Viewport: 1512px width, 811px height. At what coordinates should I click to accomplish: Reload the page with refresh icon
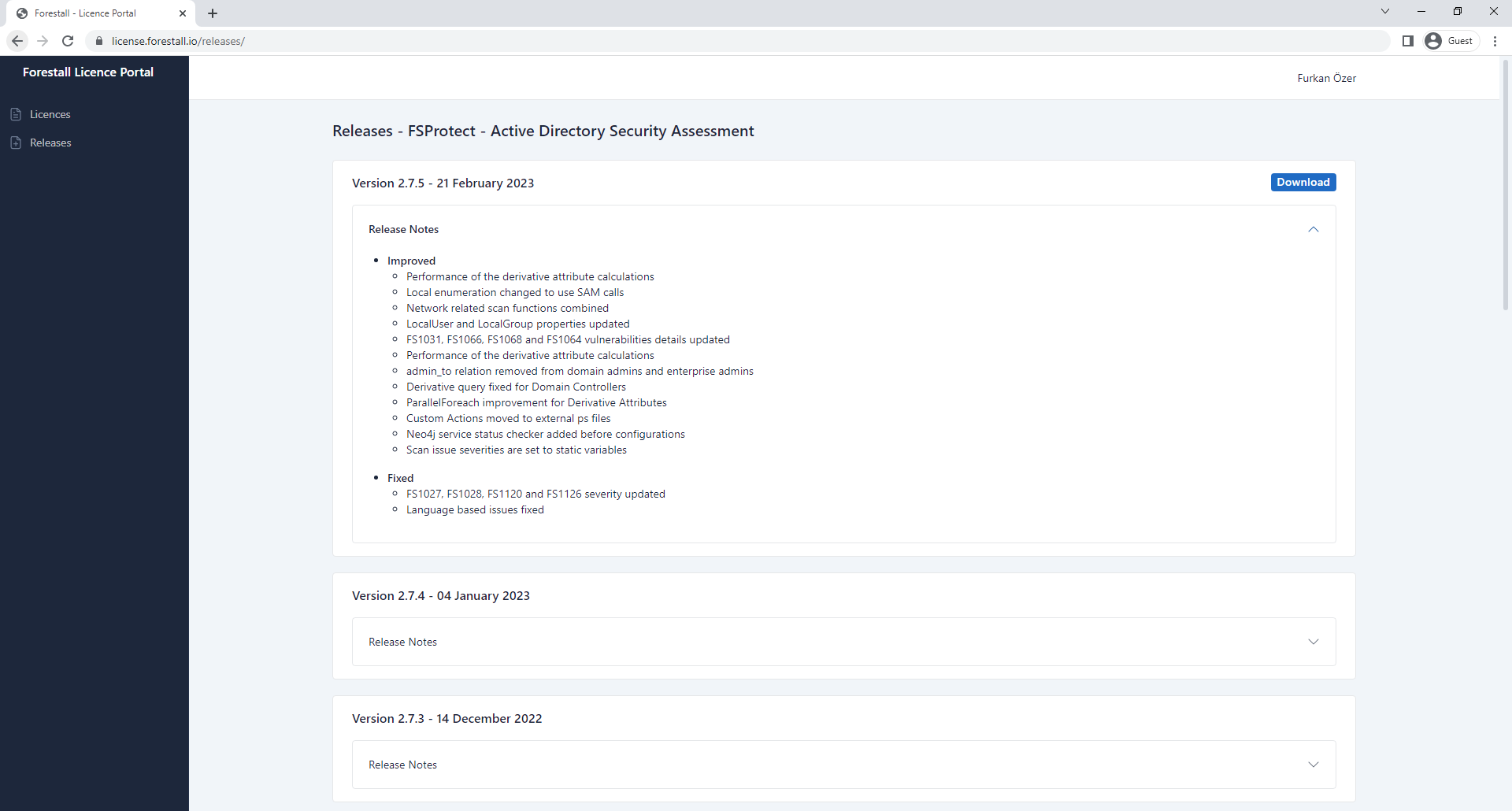68,41
